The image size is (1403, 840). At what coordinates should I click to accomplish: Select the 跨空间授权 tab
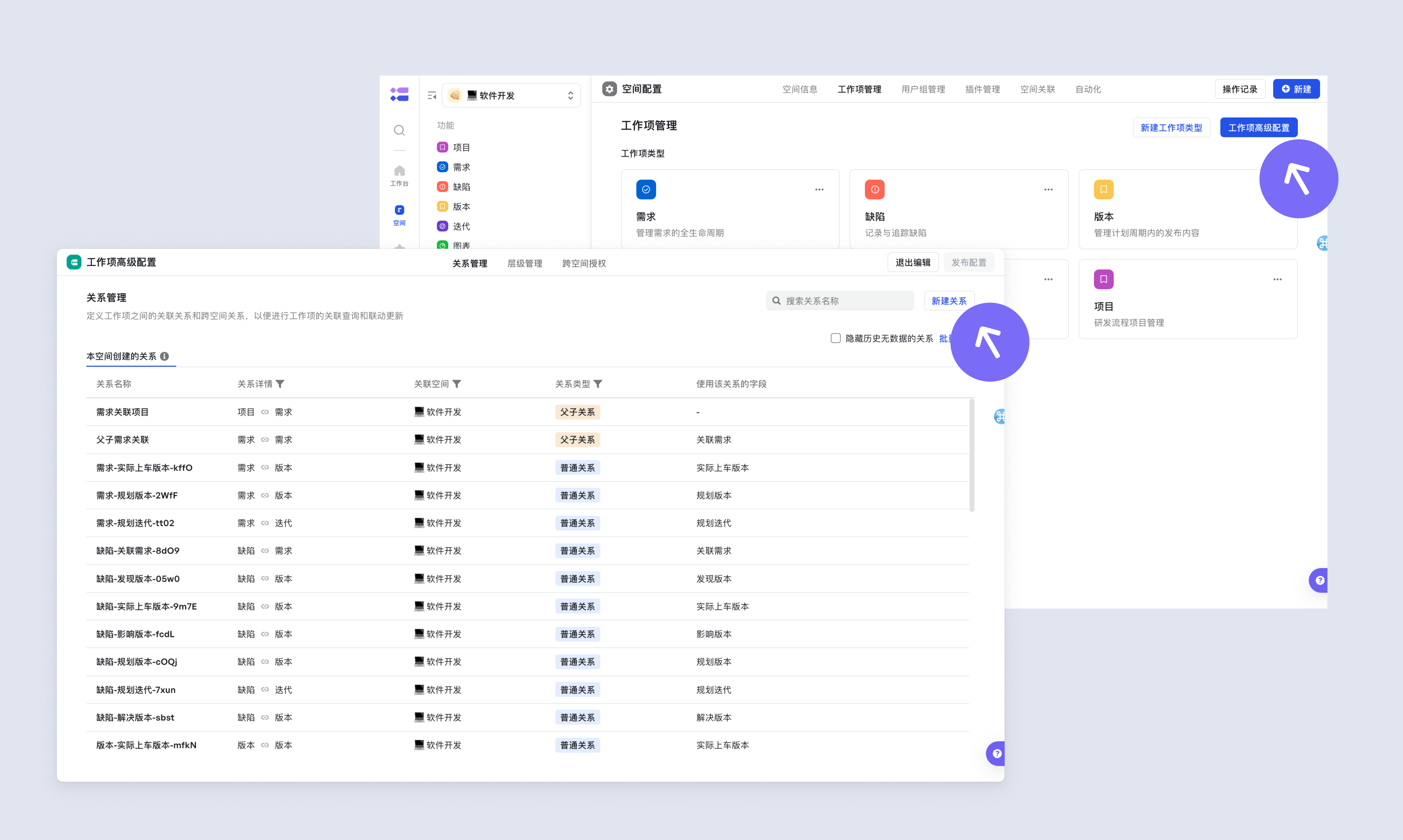pyautogui.click(x=584, y=263)
